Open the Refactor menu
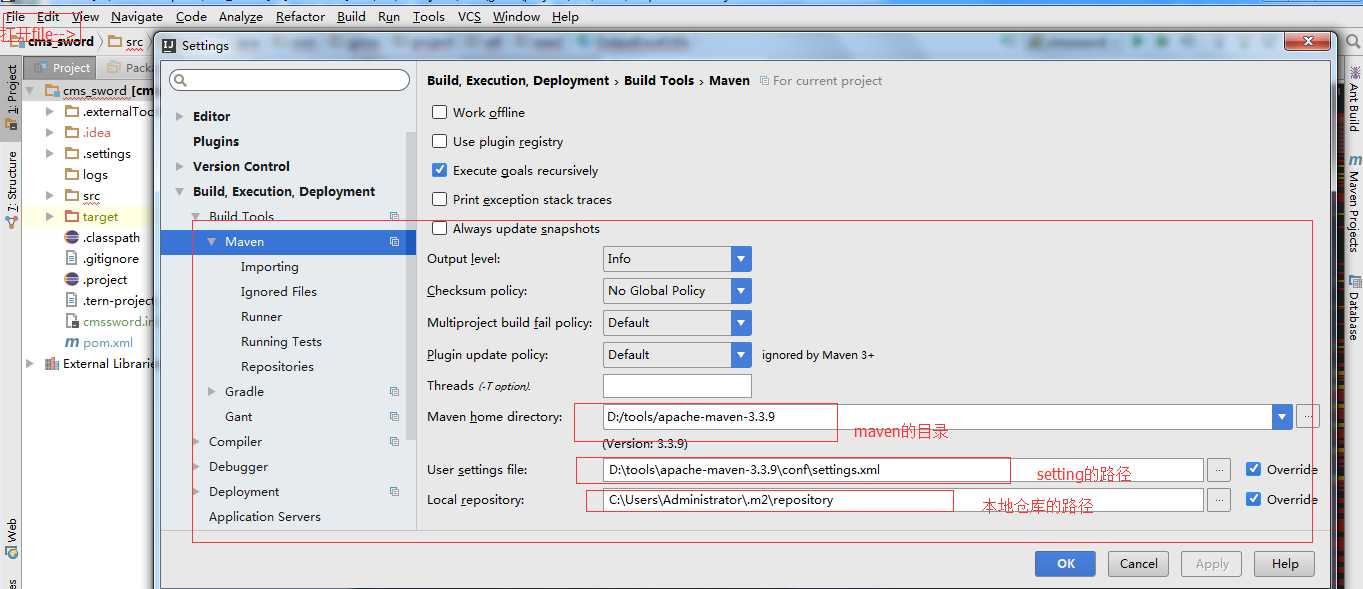The width and height of the screenshot is (1363, 589). point(301,16)
